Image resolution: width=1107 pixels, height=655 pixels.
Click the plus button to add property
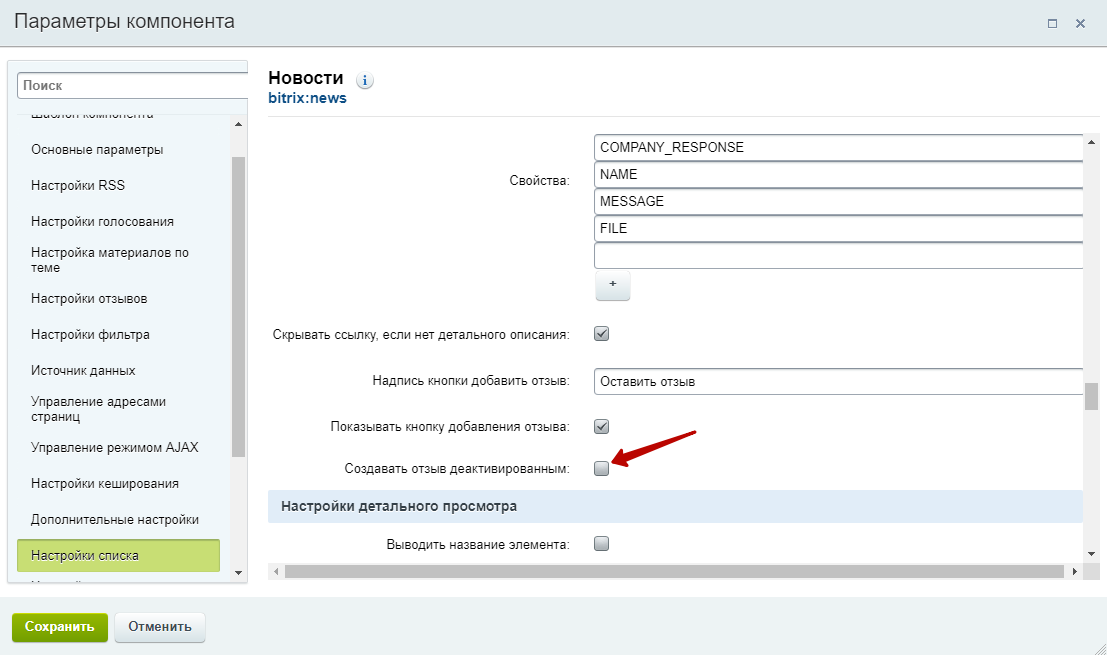click(613, 285)
